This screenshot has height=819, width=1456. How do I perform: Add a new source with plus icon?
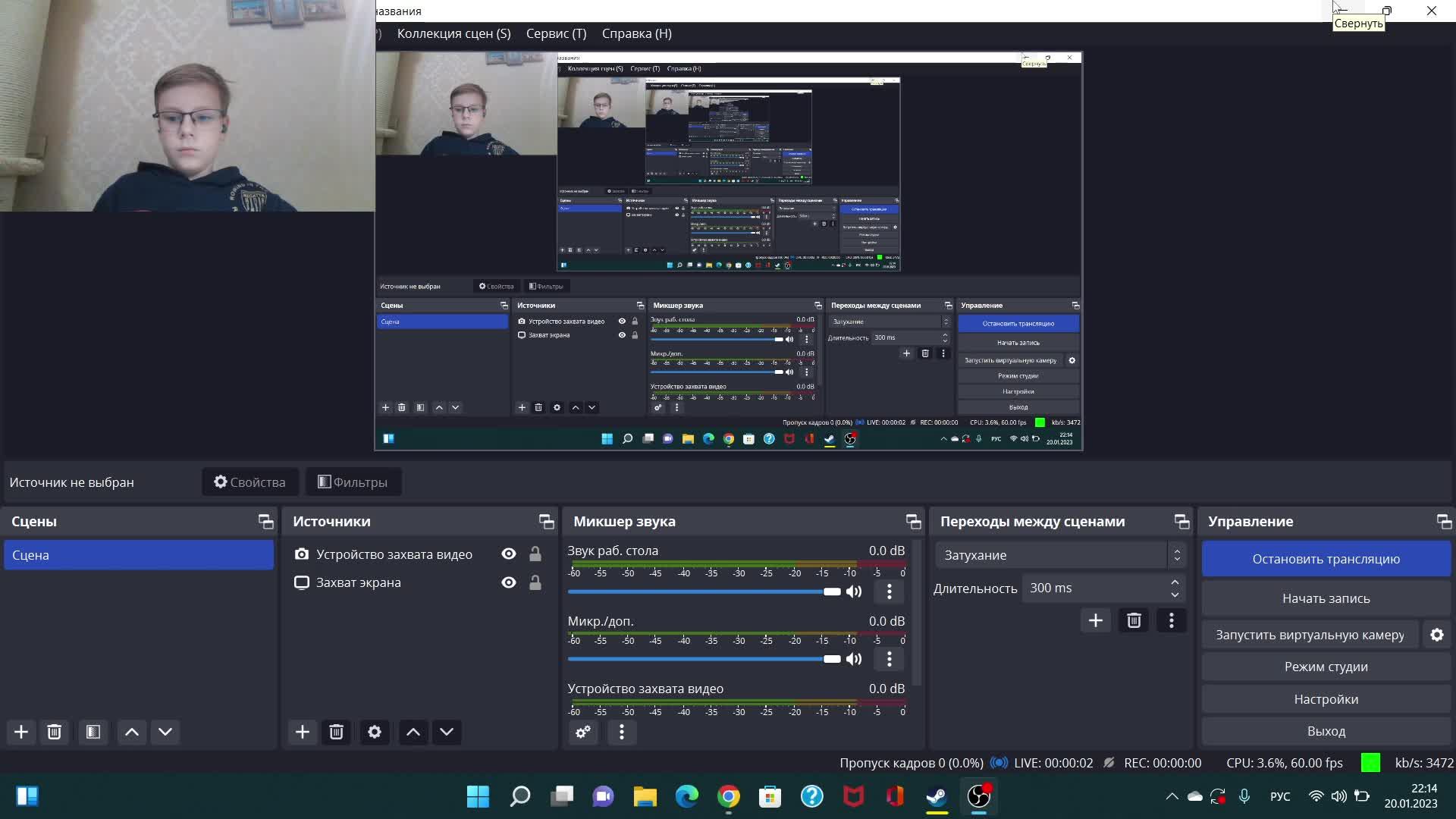click(302, 732)
